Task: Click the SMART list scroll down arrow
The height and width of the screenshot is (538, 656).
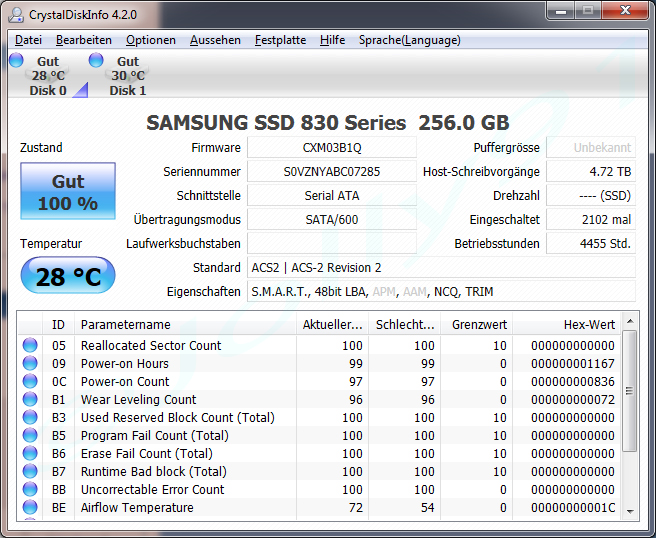Action: 630,512
